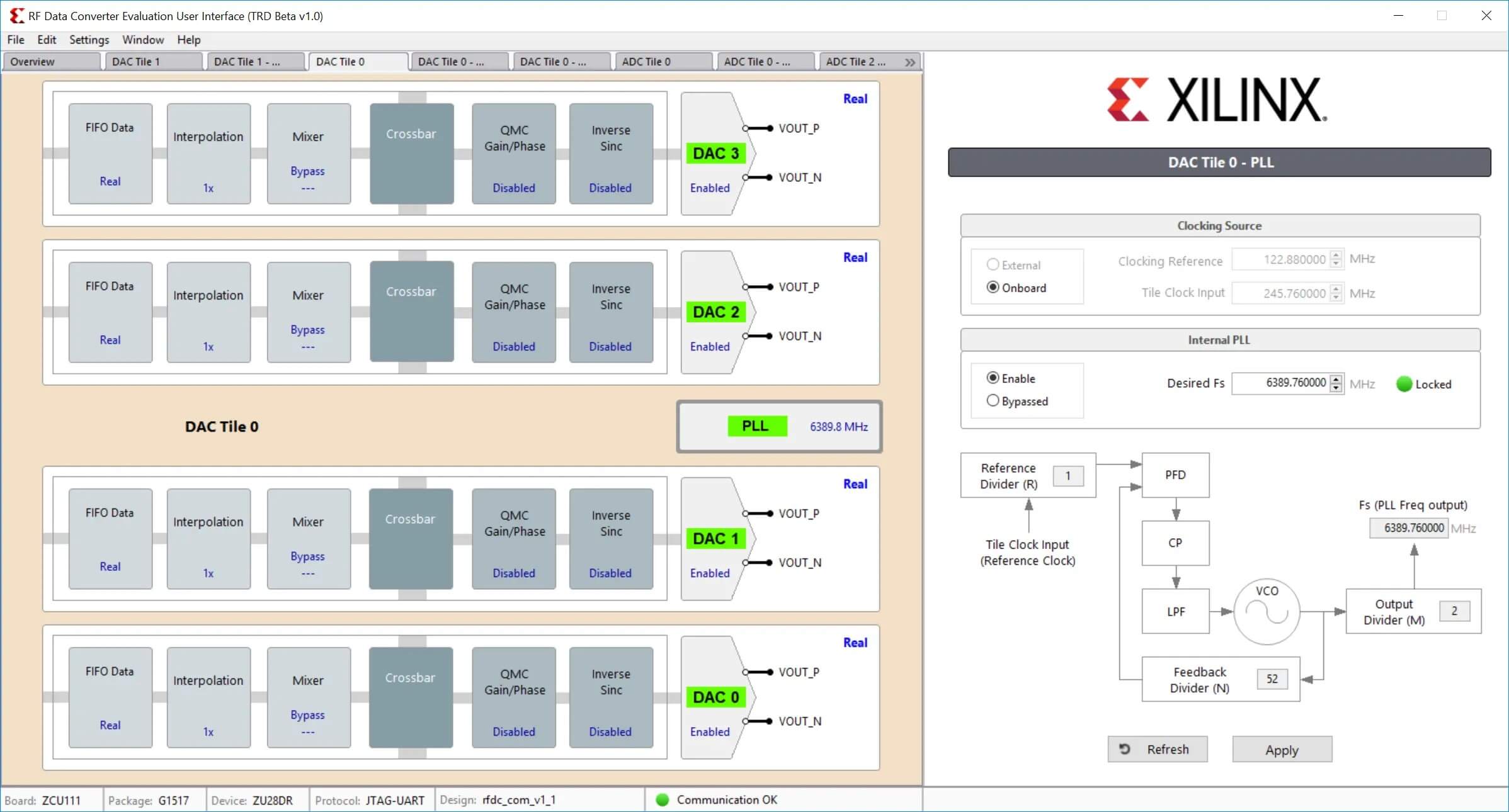Click the DAC 0 converter block
Image resolution: width=1509 pixels, height=812 pixels.
(715, 697)
